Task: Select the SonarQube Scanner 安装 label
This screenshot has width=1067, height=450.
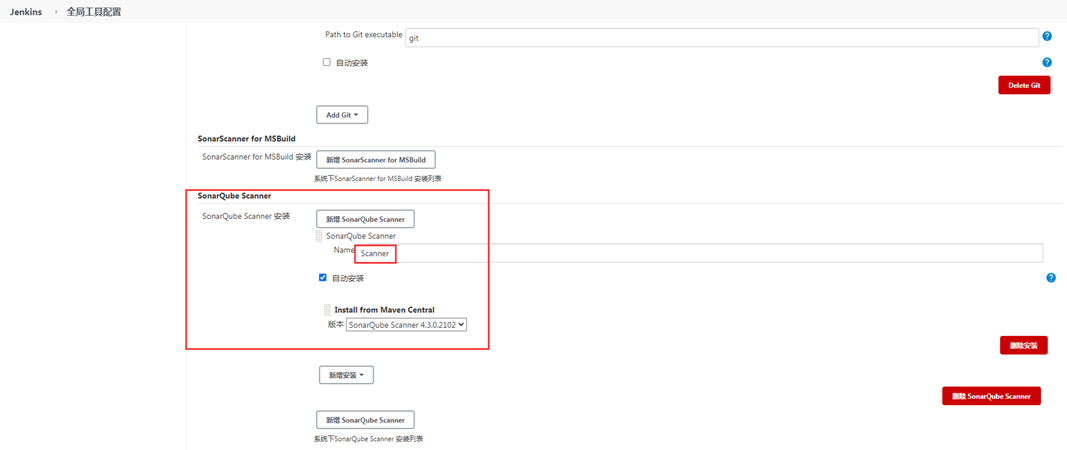Action: coord(246,216)
